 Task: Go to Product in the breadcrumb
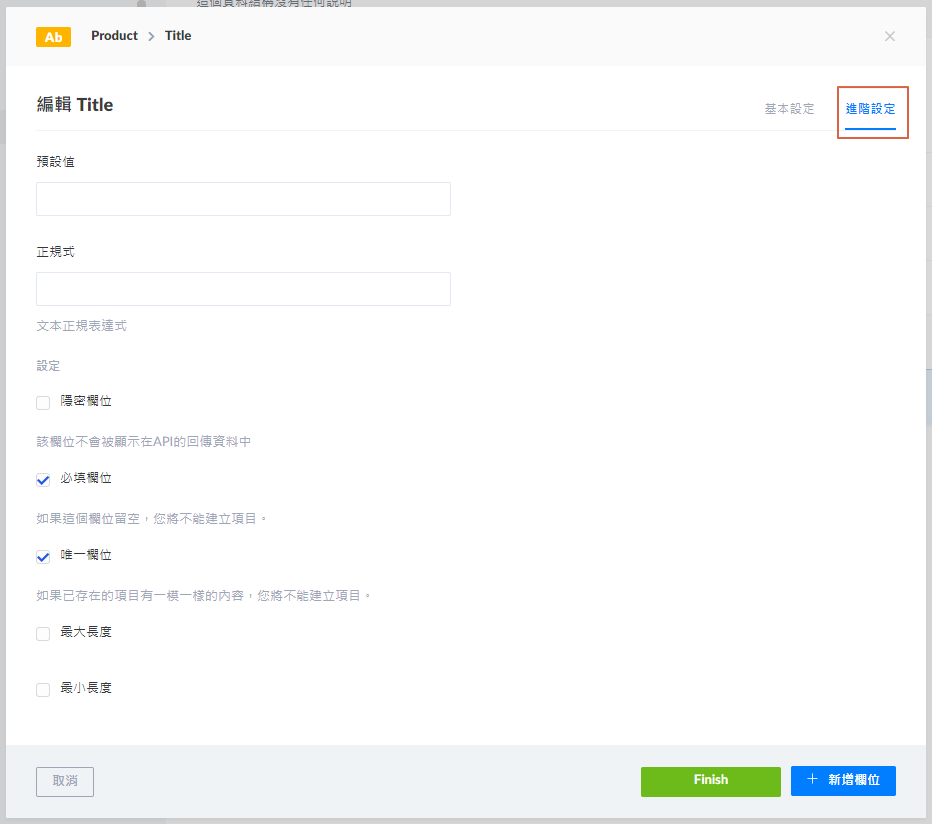point(114,36)
